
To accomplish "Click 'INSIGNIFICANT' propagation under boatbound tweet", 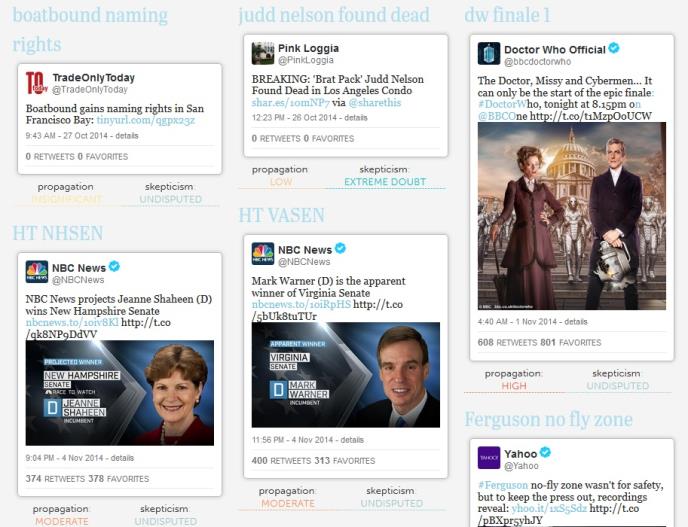I will coord(66,199).
